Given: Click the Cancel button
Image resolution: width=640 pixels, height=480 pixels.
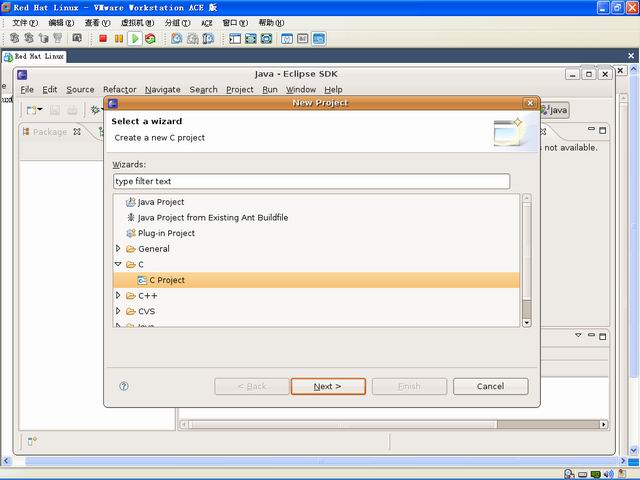Looking at the screenshot, I should coord(490,386).
